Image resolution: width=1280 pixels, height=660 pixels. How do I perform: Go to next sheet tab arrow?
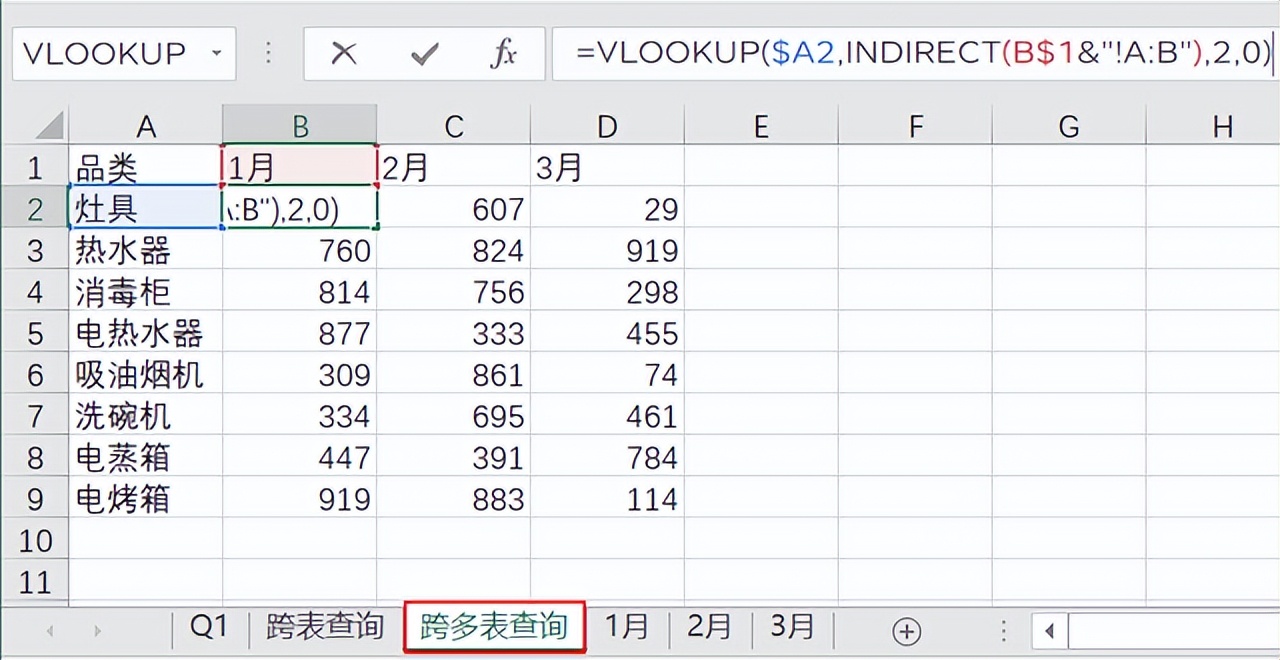click(x=97, y=631)
